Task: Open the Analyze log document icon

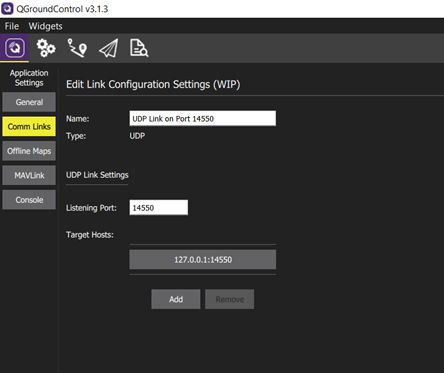Action: [139, 48]
